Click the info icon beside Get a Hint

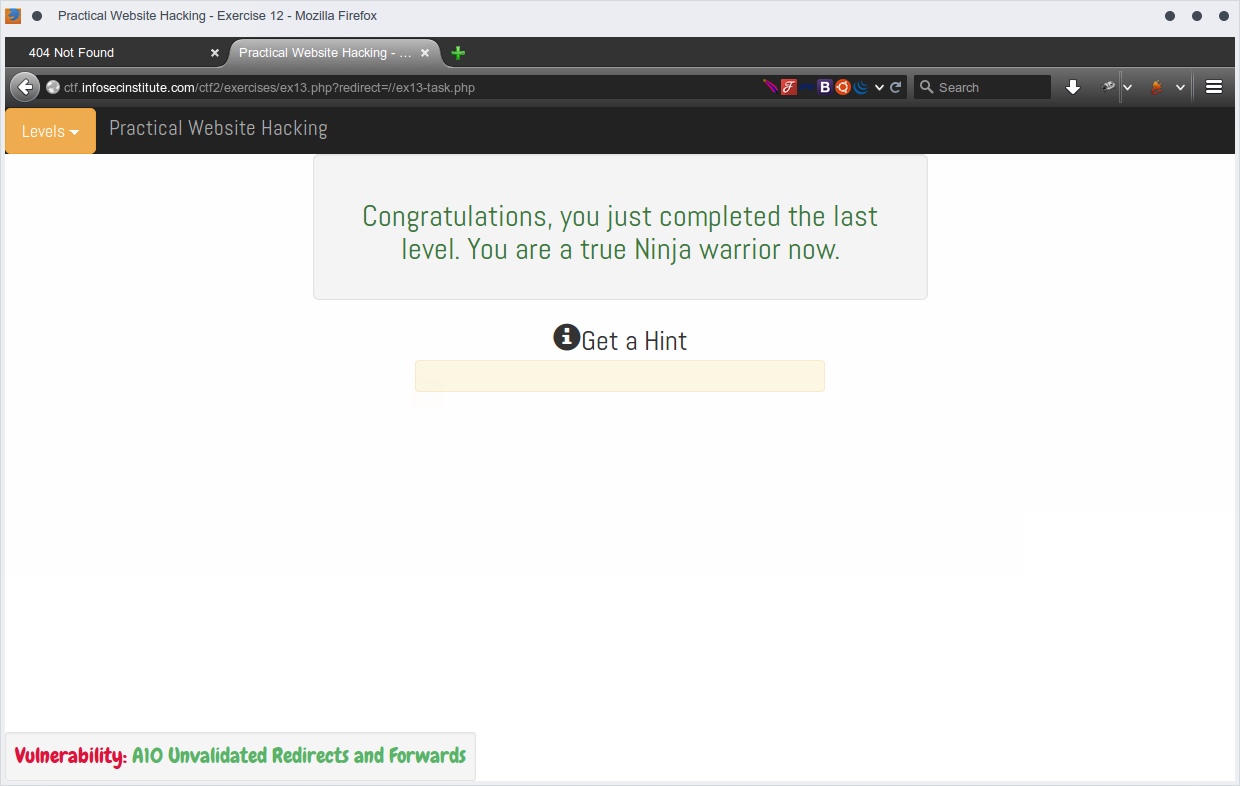tap(566, 337)
